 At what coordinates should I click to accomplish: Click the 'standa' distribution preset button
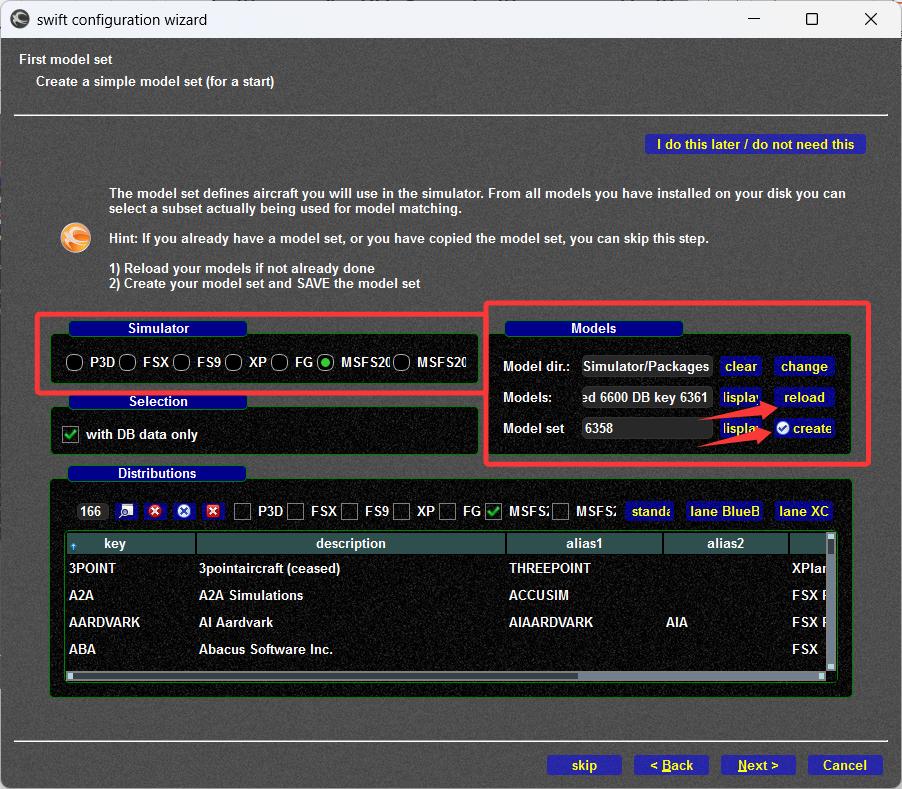pos(651,511)
